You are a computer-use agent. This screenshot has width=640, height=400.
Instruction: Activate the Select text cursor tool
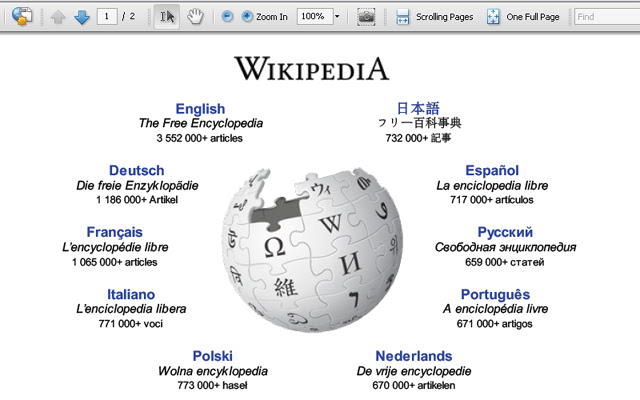pyautogui.click(x=166, y=17)
